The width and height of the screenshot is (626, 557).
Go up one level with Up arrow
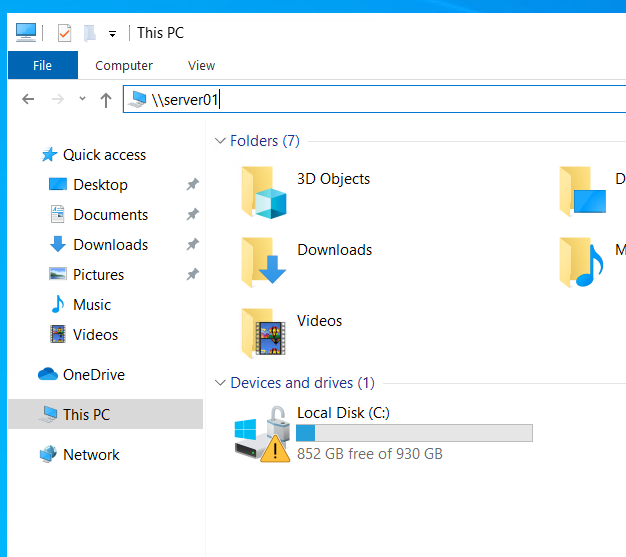106,100
